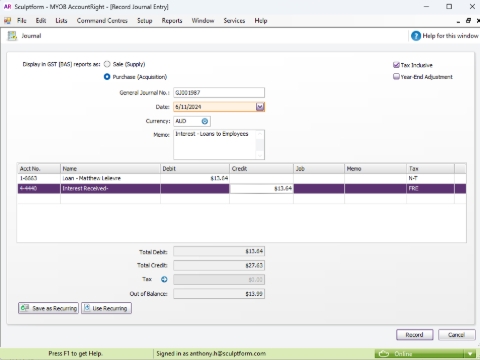Viewport: 480px width, 360px height.
Task: Click the Journal icon in the header
Action: click(12, 36)
